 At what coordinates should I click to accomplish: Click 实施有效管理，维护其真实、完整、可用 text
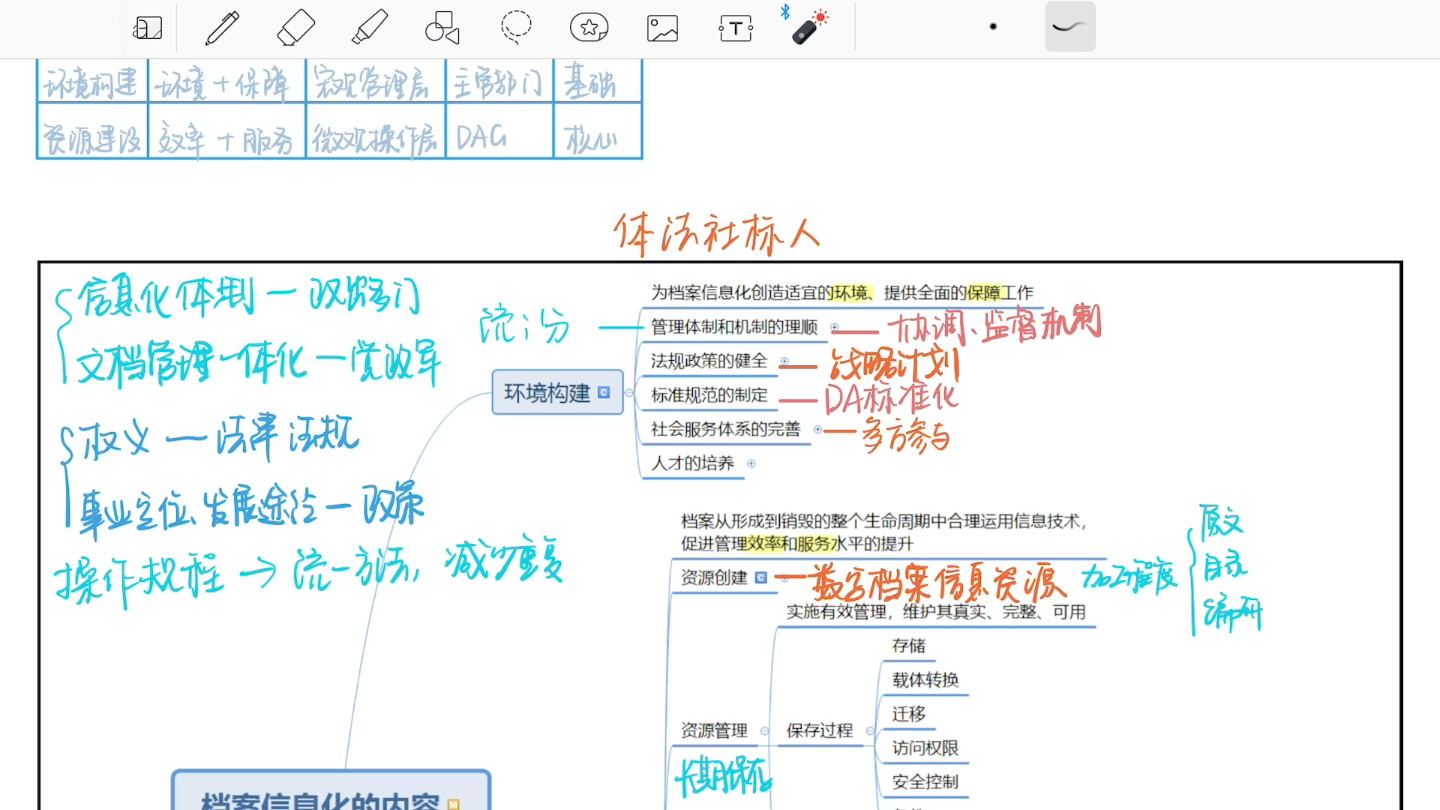[936, 611]
